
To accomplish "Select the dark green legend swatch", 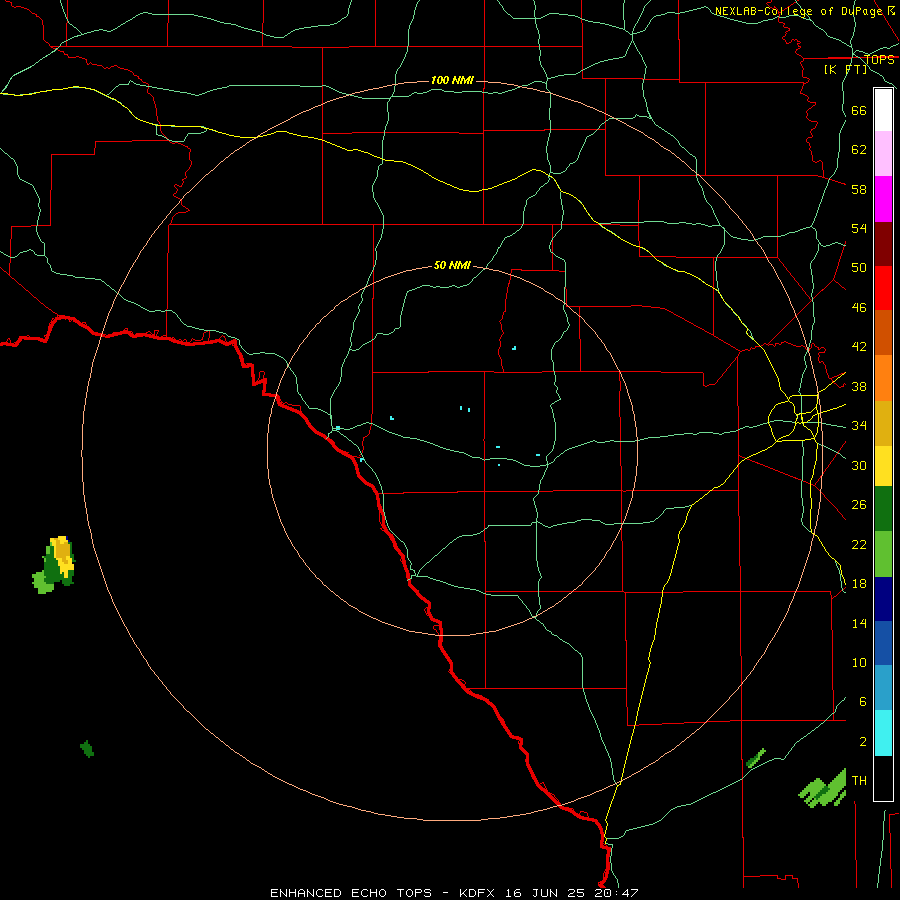I will (883, 509).
